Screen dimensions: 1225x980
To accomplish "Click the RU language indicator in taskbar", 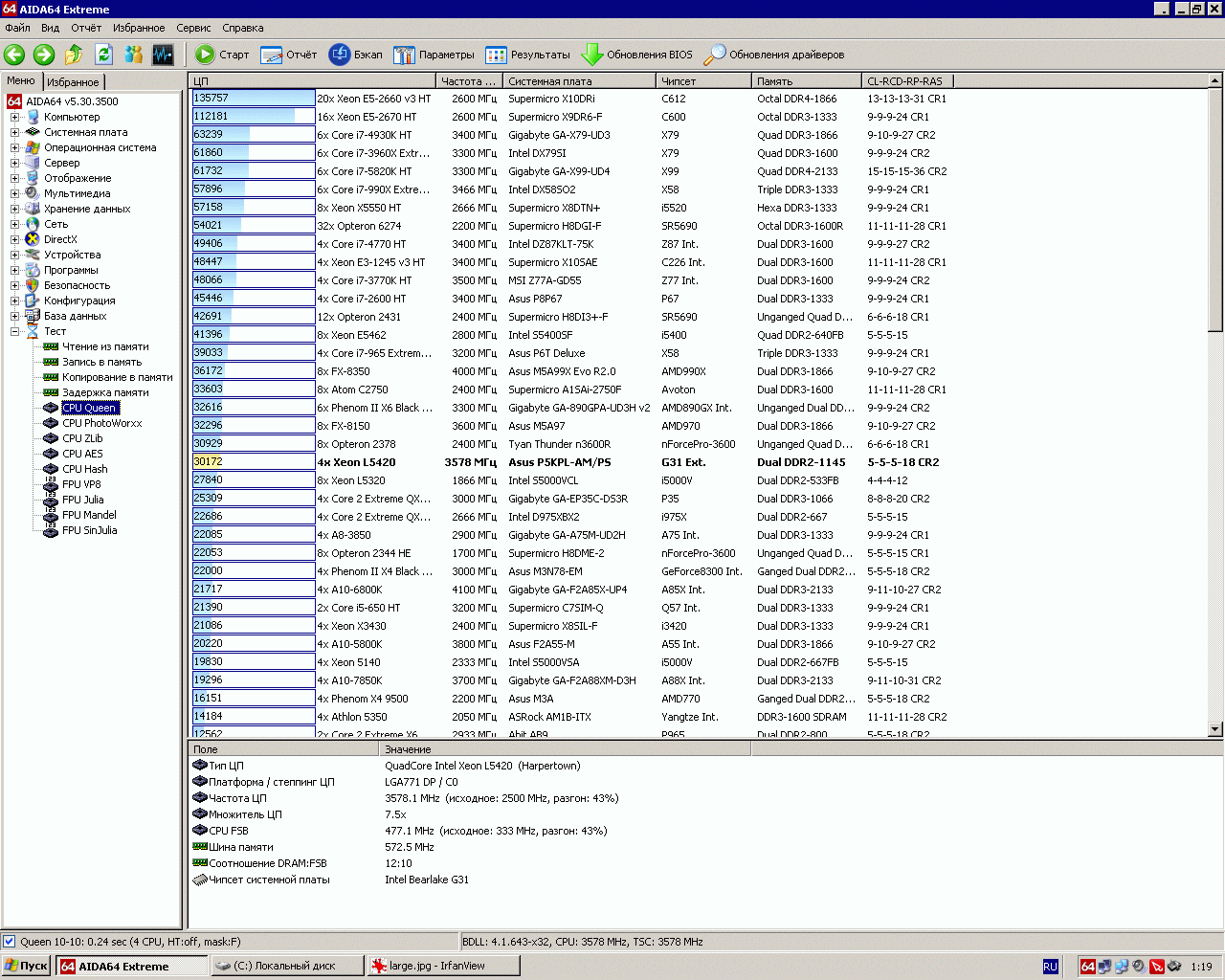I will (1050, 967).
